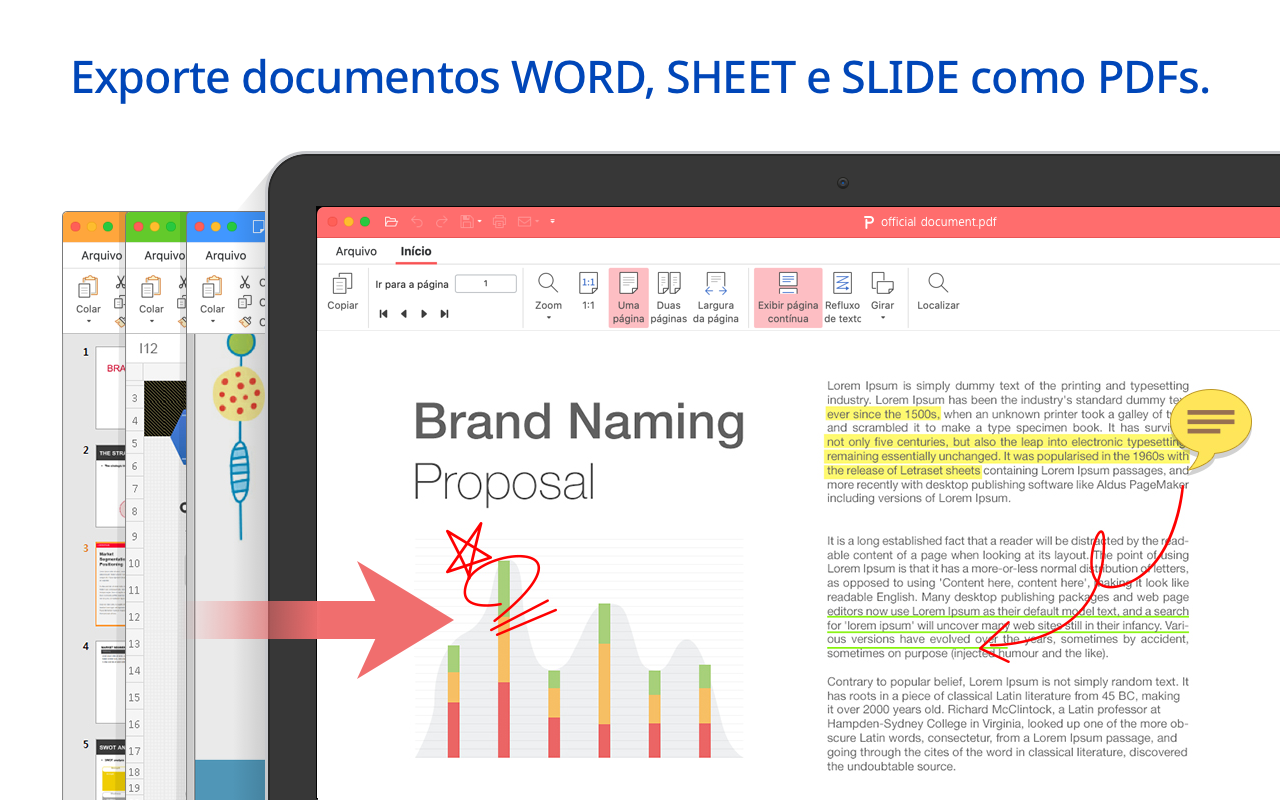The height and width of the screenshot is (800, 1280).
Task: Click the Zoom magnifier icon
Action: tap(548, 283)
